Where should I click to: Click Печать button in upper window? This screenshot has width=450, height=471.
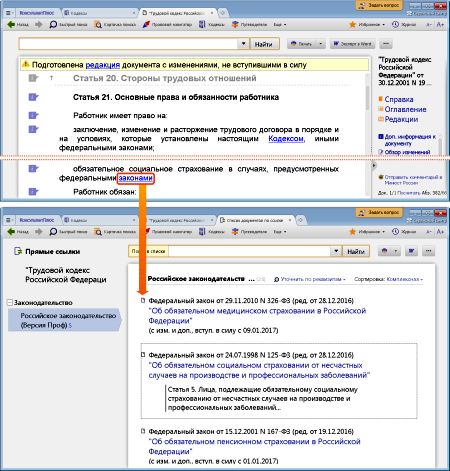click(302, 44)
